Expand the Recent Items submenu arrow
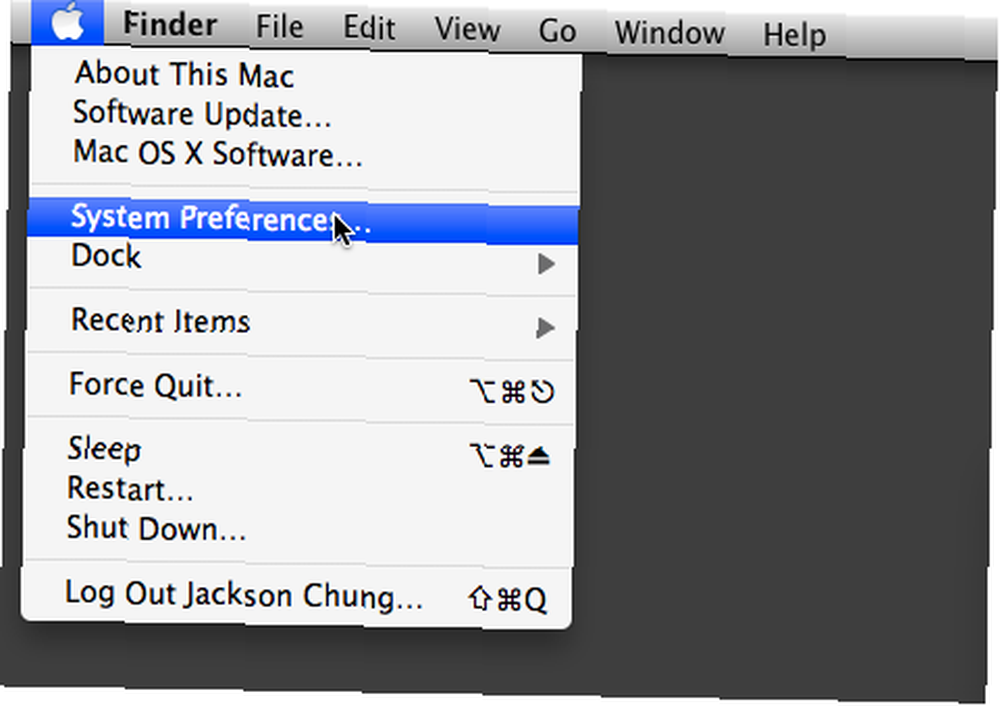 tap(545, 328)
